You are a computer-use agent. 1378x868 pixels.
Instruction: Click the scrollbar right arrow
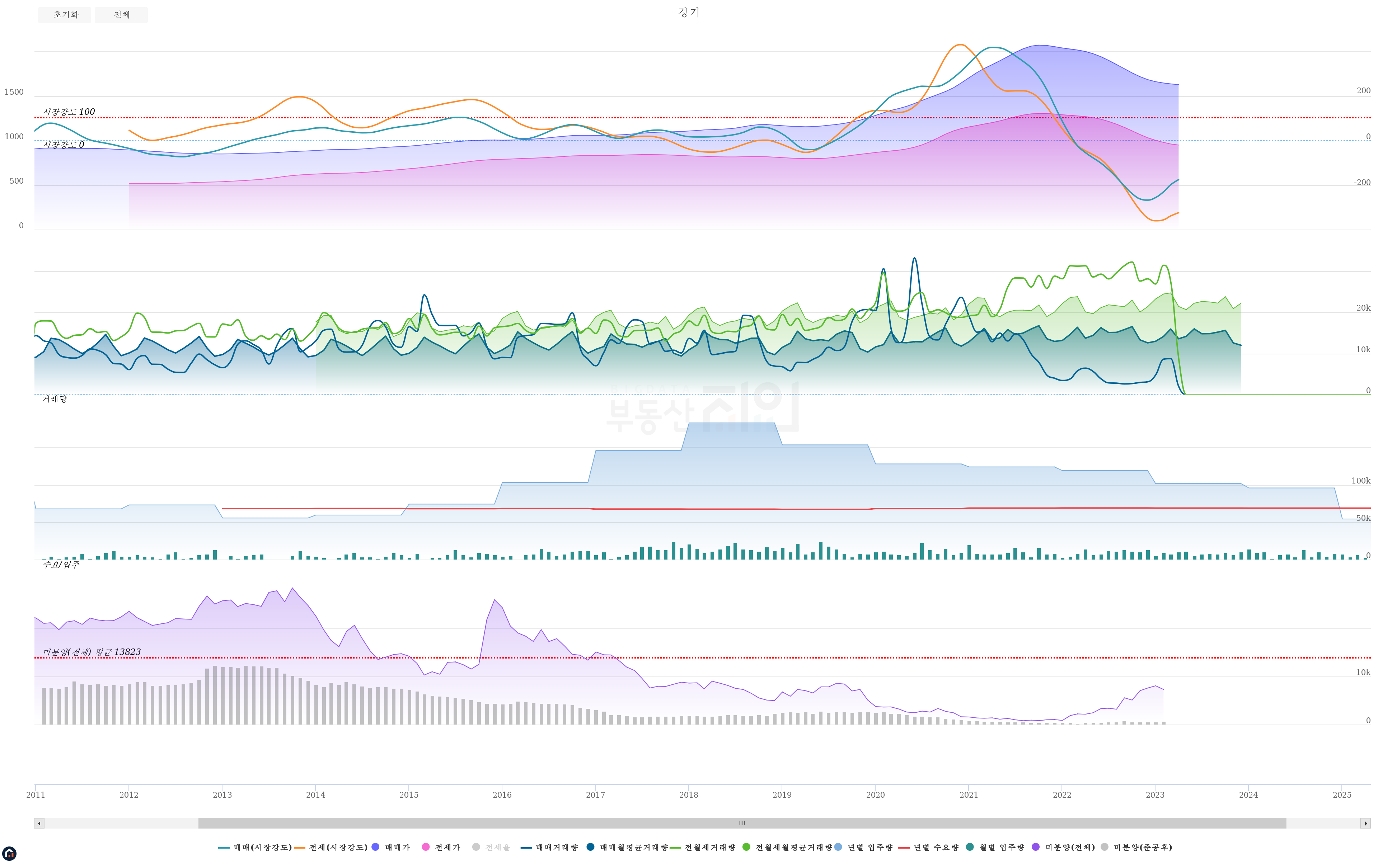click(x=1365, y=824)
